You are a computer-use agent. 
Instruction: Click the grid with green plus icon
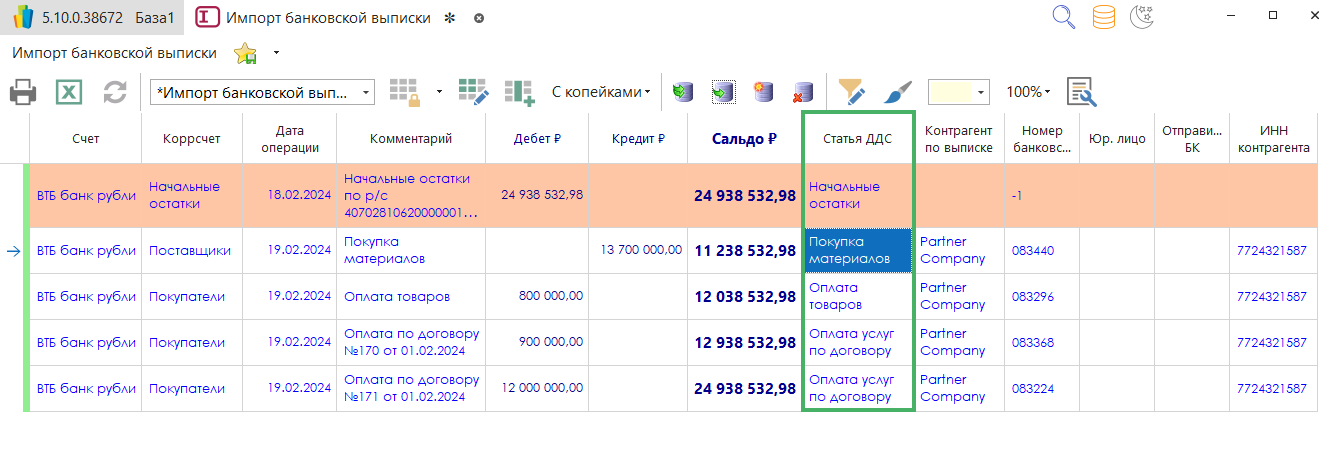[x=520, y=92]
